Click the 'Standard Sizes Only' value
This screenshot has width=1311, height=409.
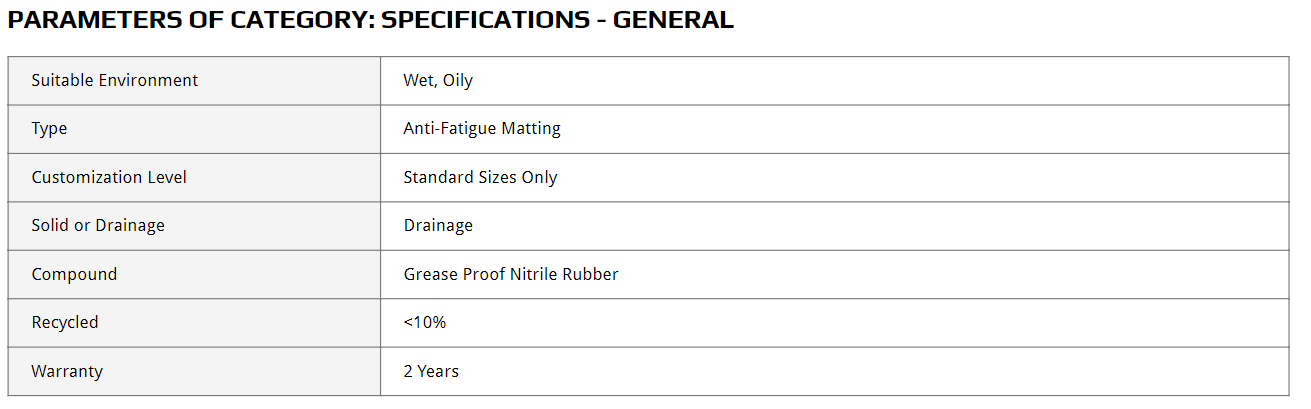pos(480,178)
